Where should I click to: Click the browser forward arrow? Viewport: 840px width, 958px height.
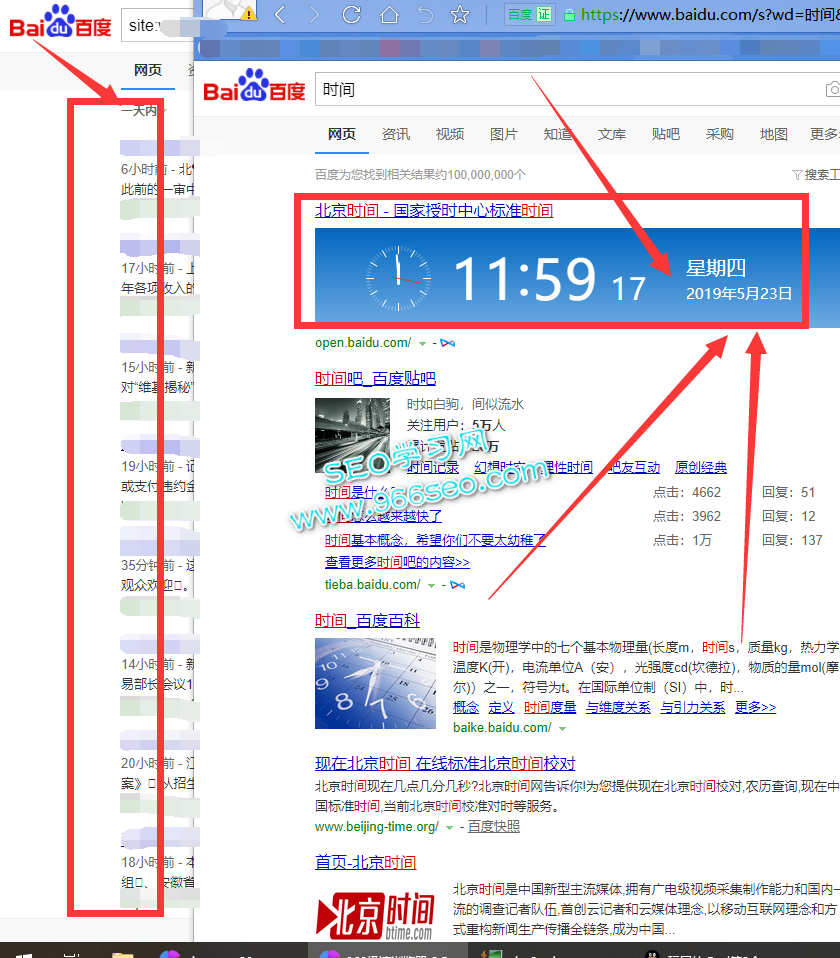click(314, 13)
